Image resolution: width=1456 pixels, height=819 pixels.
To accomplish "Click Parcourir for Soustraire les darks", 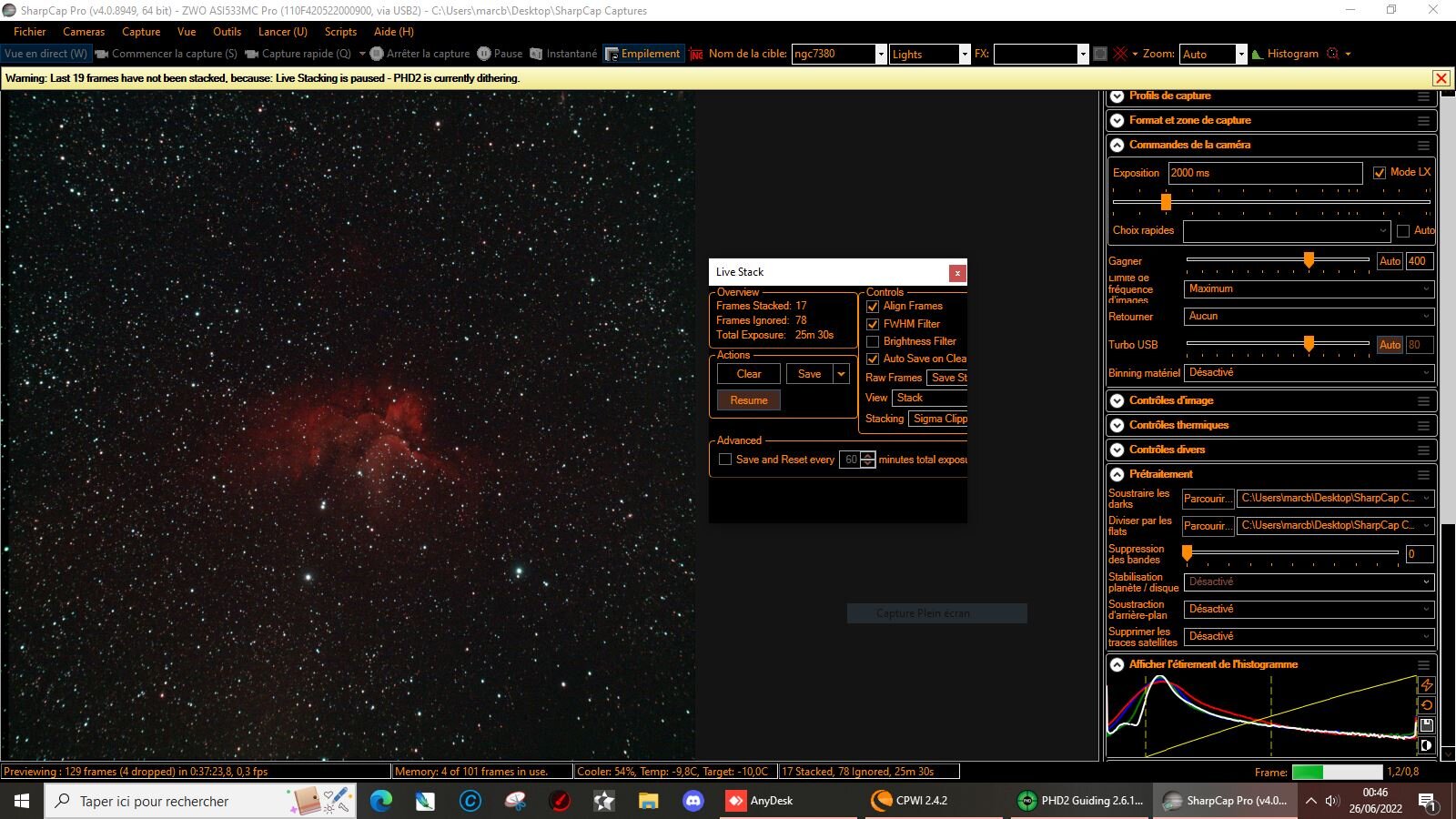I will 1208,499.
